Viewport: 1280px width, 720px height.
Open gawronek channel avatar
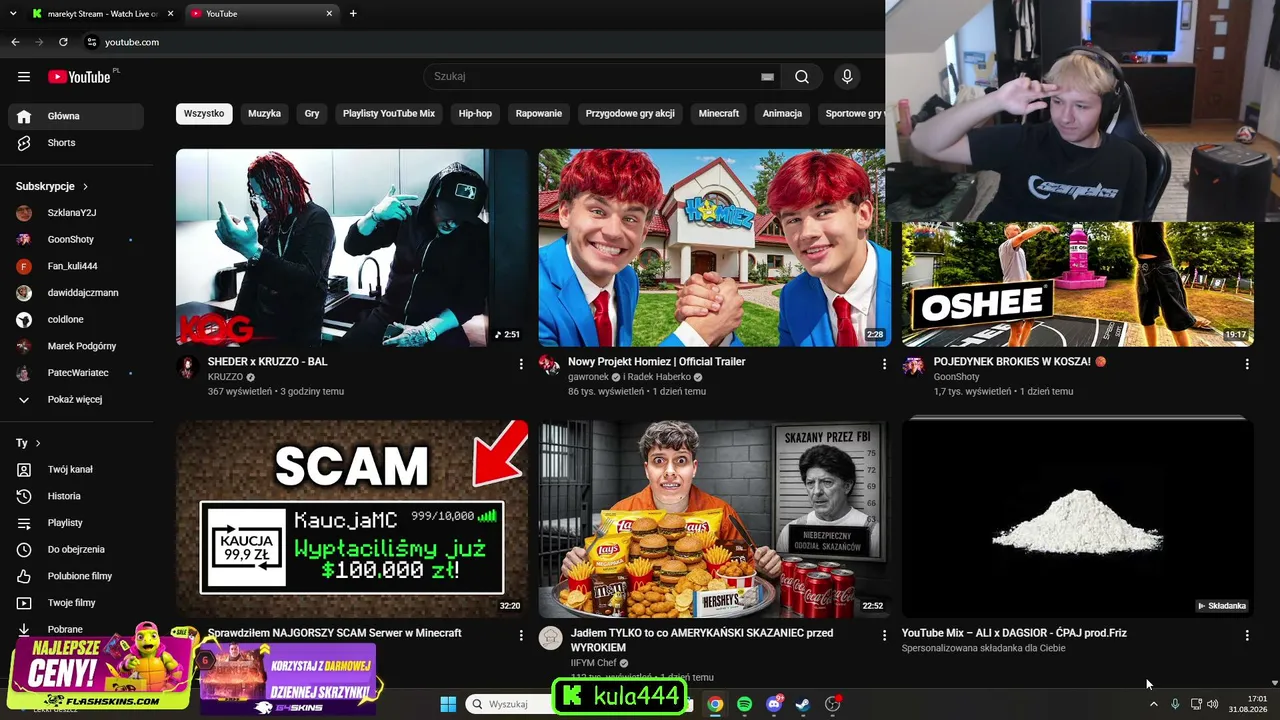click(550, 365)
